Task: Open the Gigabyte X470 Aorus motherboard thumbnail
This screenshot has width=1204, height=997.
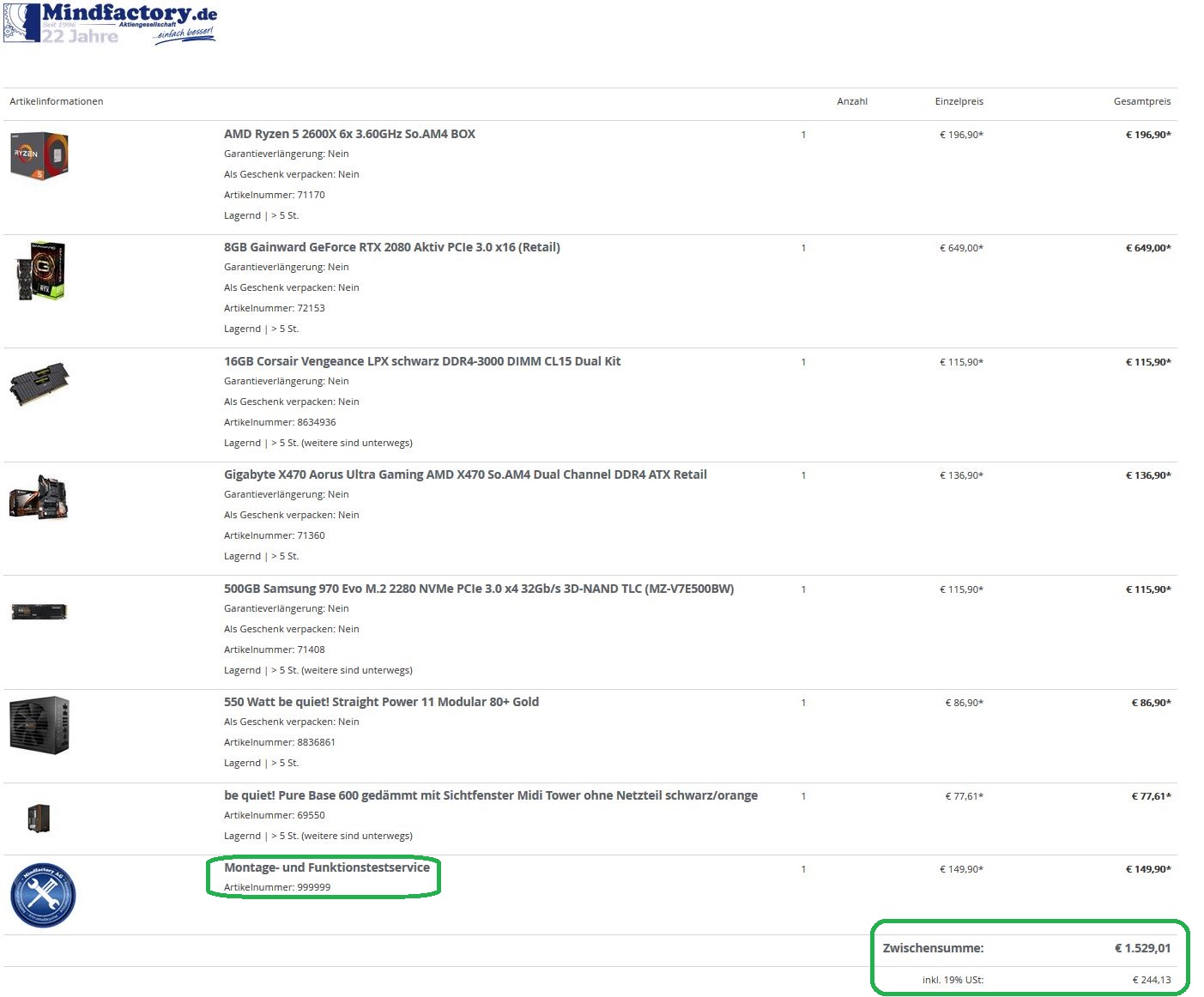Action: coord(39,497)
